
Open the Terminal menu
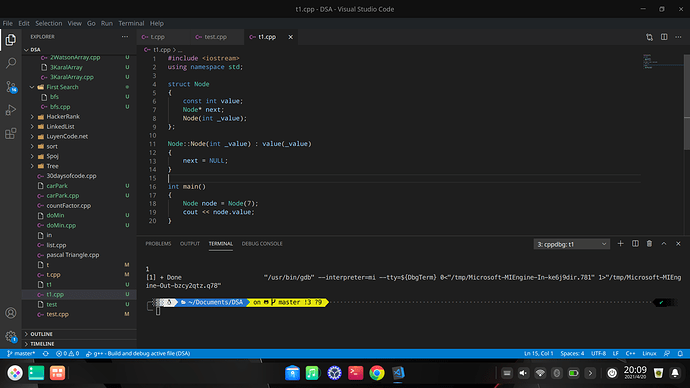pyautogui.click(x=131, y=23)
